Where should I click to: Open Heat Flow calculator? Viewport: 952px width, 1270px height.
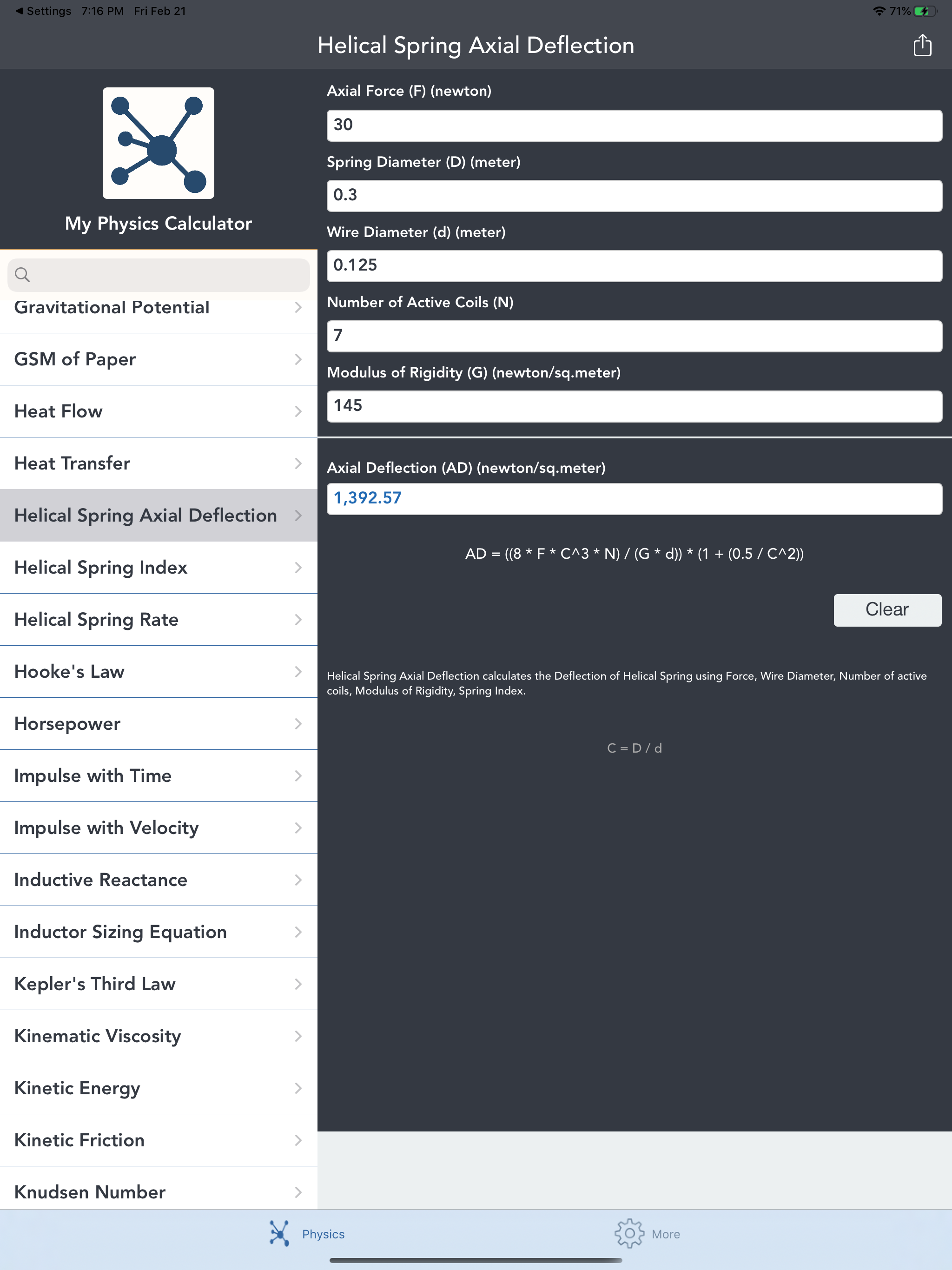coord(159,411)
